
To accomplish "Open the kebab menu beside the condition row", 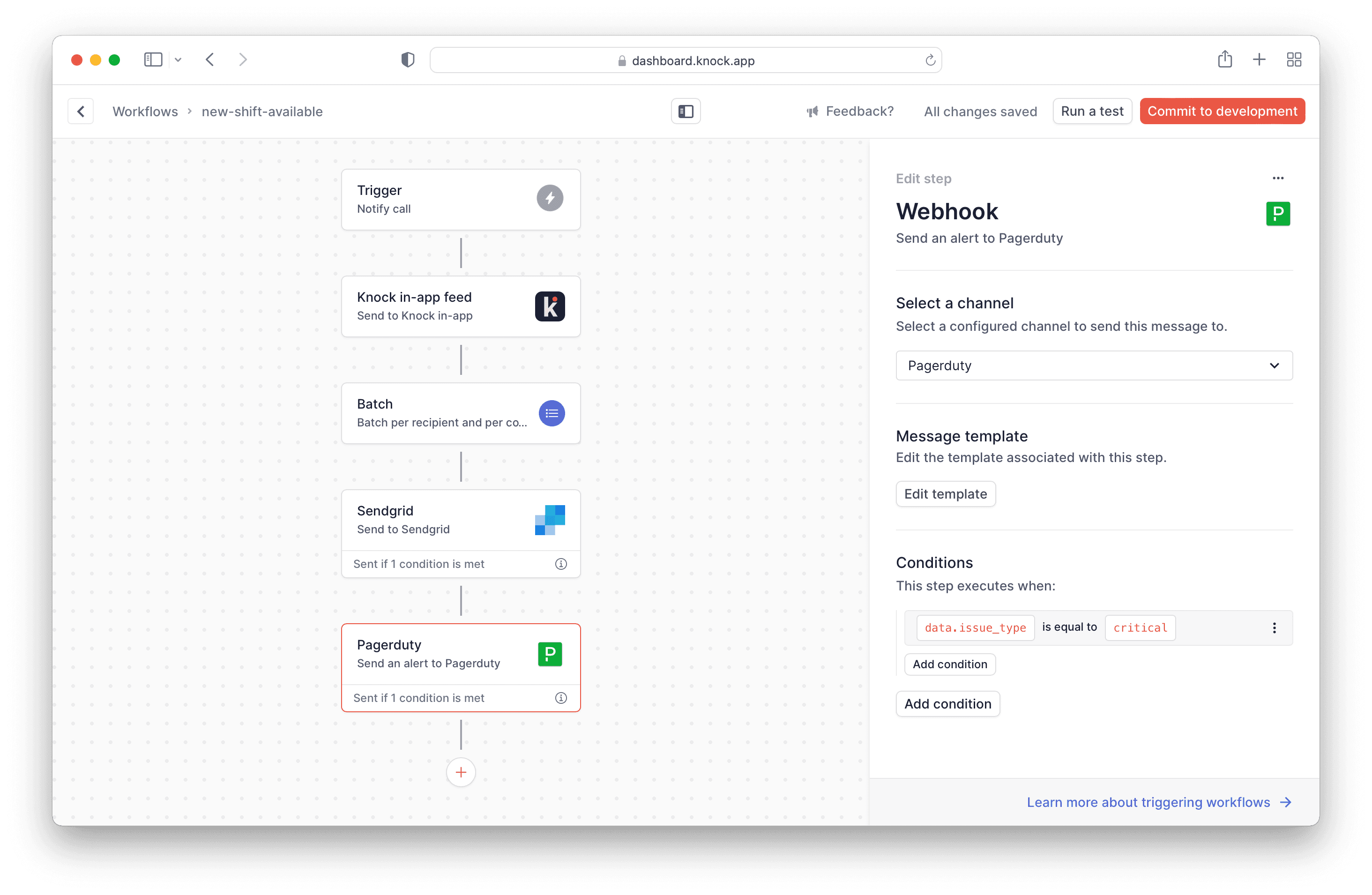I will coord(1274,627).
